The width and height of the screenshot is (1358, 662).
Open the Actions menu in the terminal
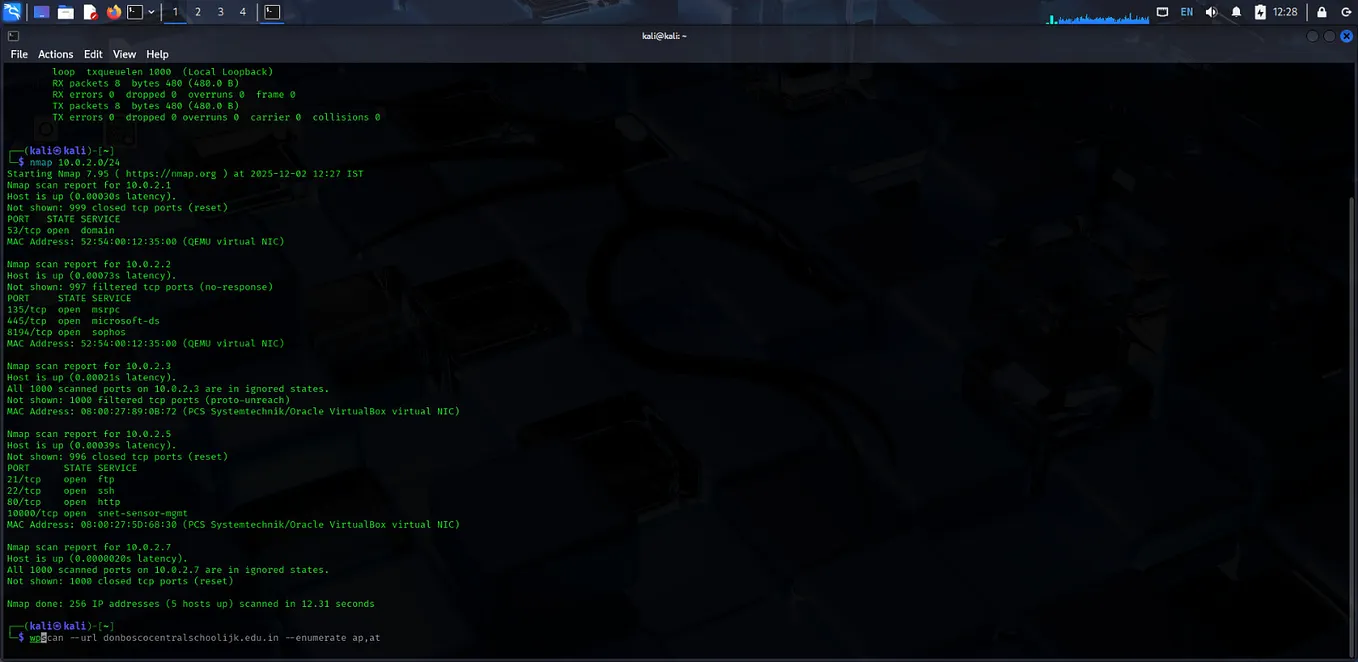pos(55,54)
